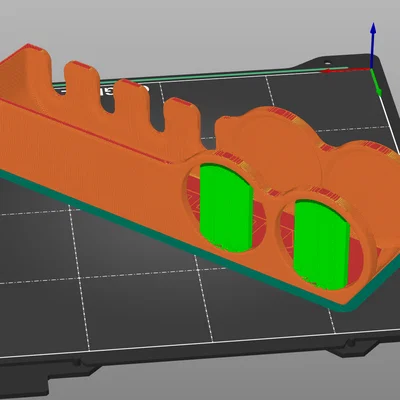Screen dimensions: 400x400
Task: Click the gray background above the print bed
Action: [x=200, y=30]
